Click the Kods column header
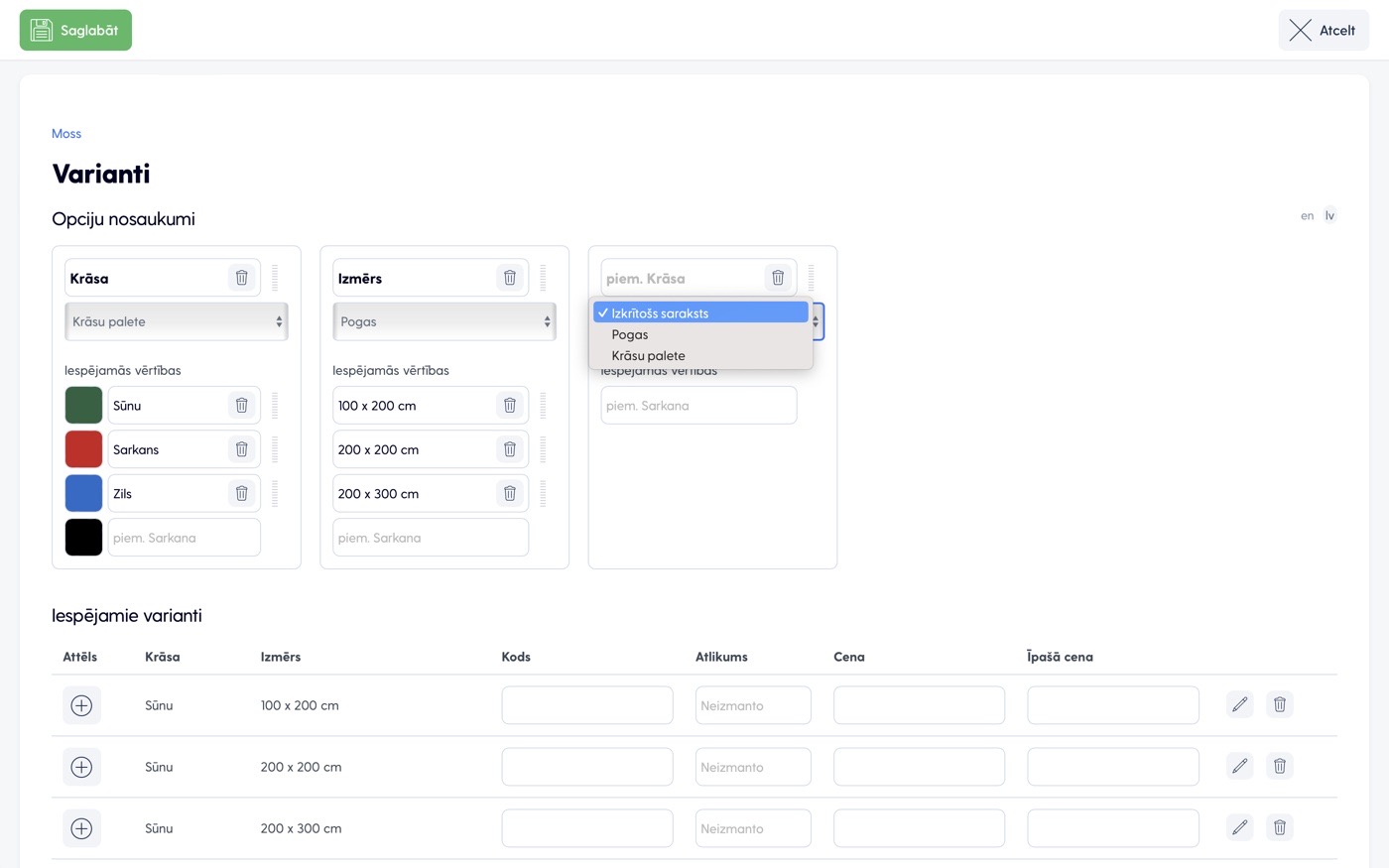Viewport: 1389px width, 868px height. pos(516,657)
